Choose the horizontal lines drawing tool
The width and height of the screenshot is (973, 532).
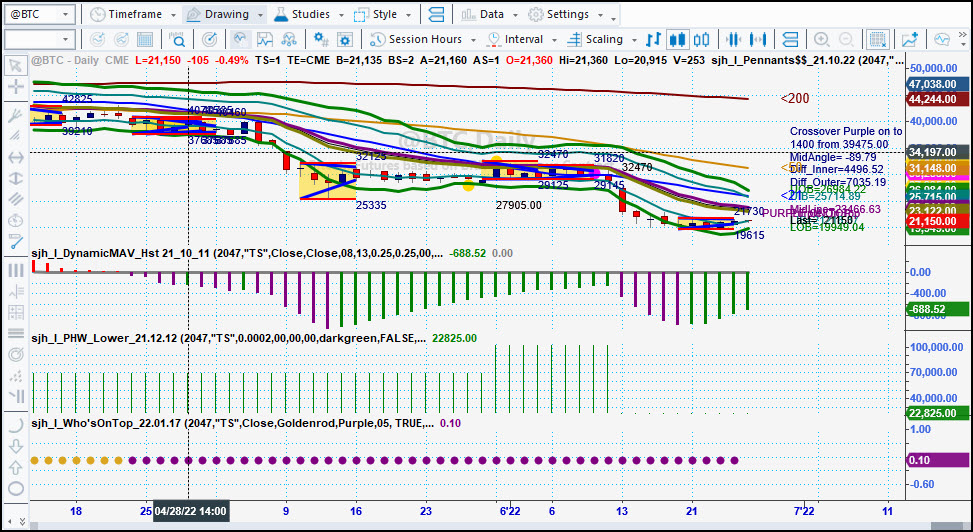tap(16, 333)
